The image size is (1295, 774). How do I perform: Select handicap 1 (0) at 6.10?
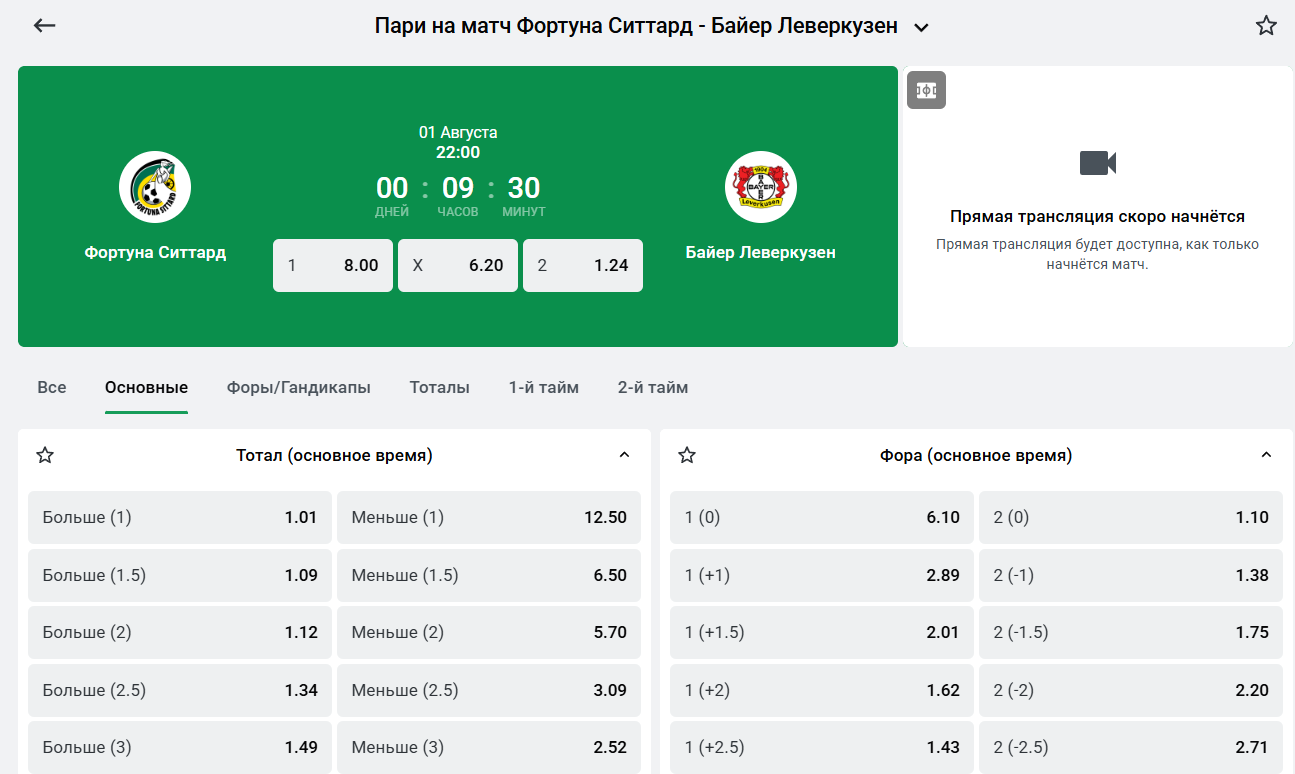pyautogui.click(x=822, y=517)
